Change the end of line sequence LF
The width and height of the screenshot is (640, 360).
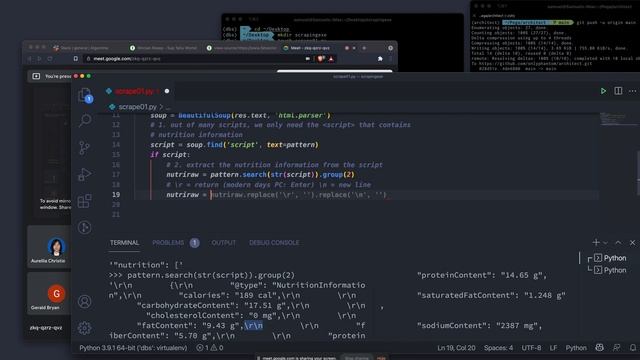(x=553, y=348)
